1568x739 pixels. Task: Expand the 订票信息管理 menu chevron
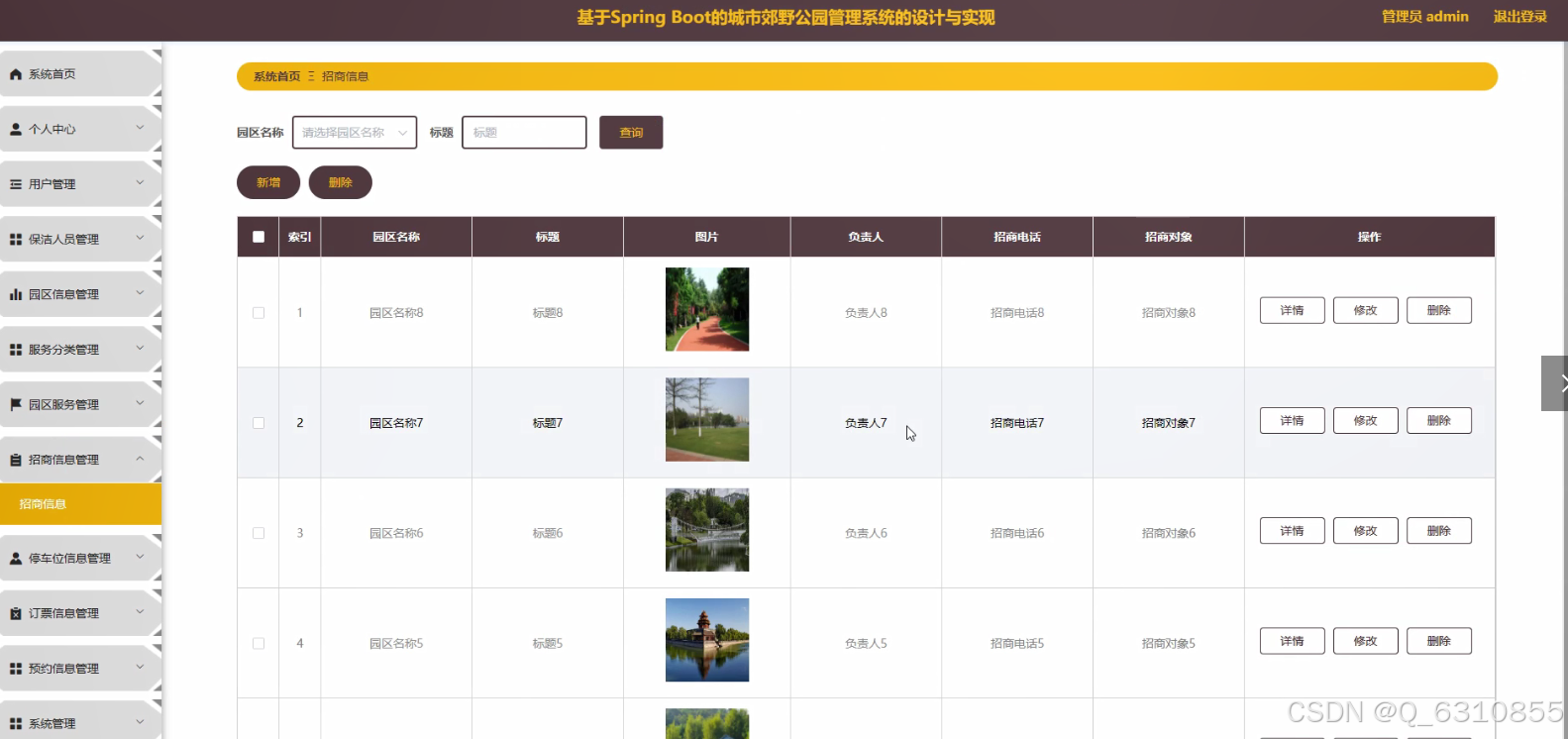tap(140, 612)
